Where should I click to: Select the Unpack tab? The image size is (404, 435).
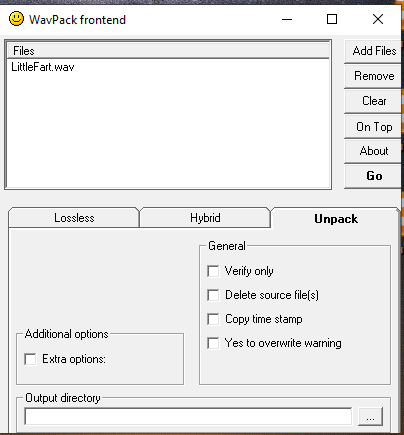[x=336, y=219]
